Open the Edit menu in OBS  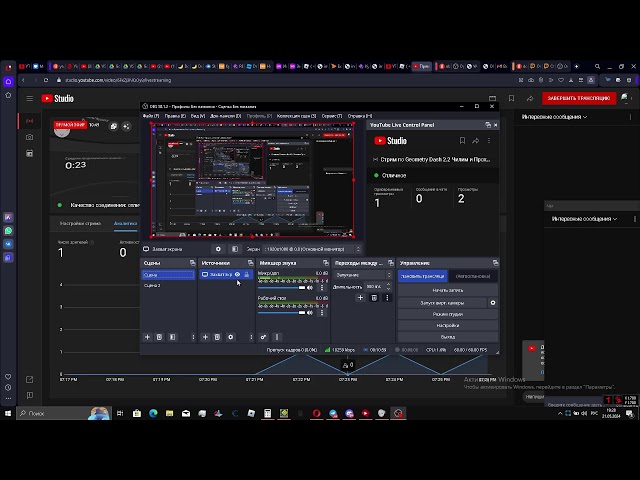175,116
